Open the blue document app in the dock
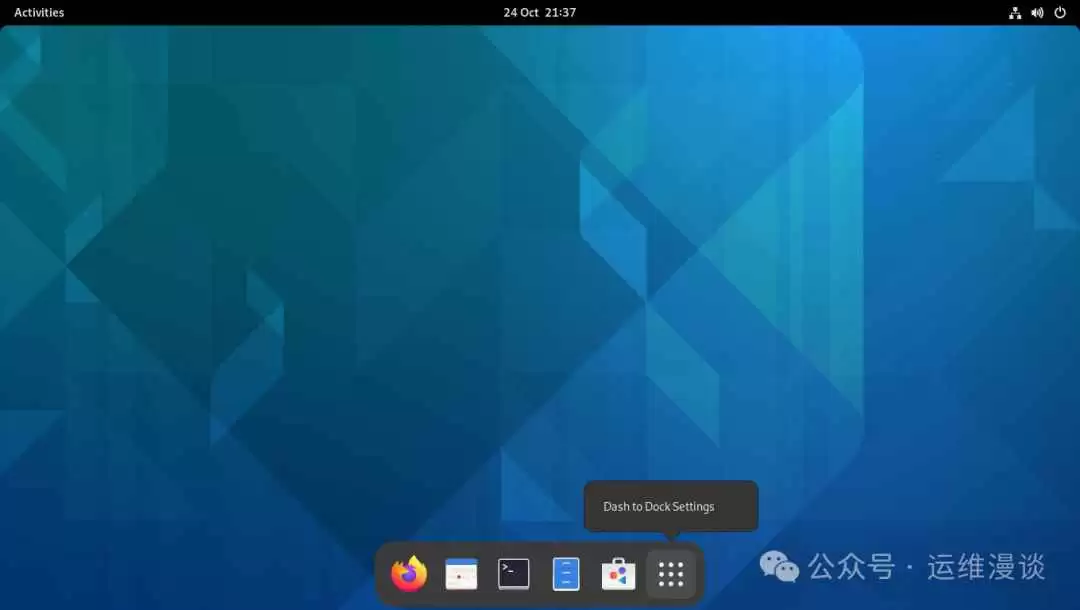The width and height of the screenshot is (1080, 610). [565, 573]
